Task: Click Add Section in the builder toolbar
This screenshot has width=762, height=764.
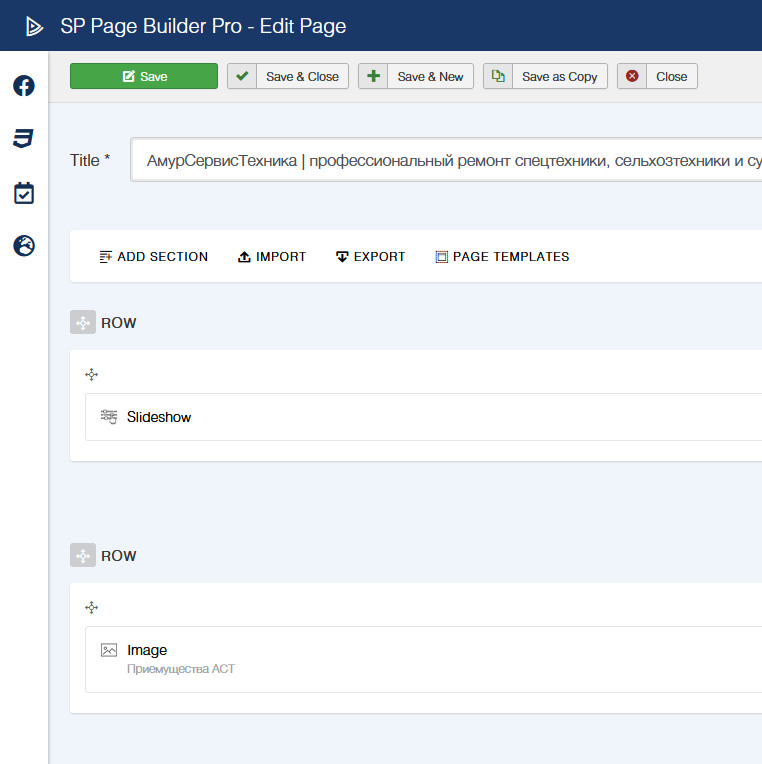Action: (154, 257)
